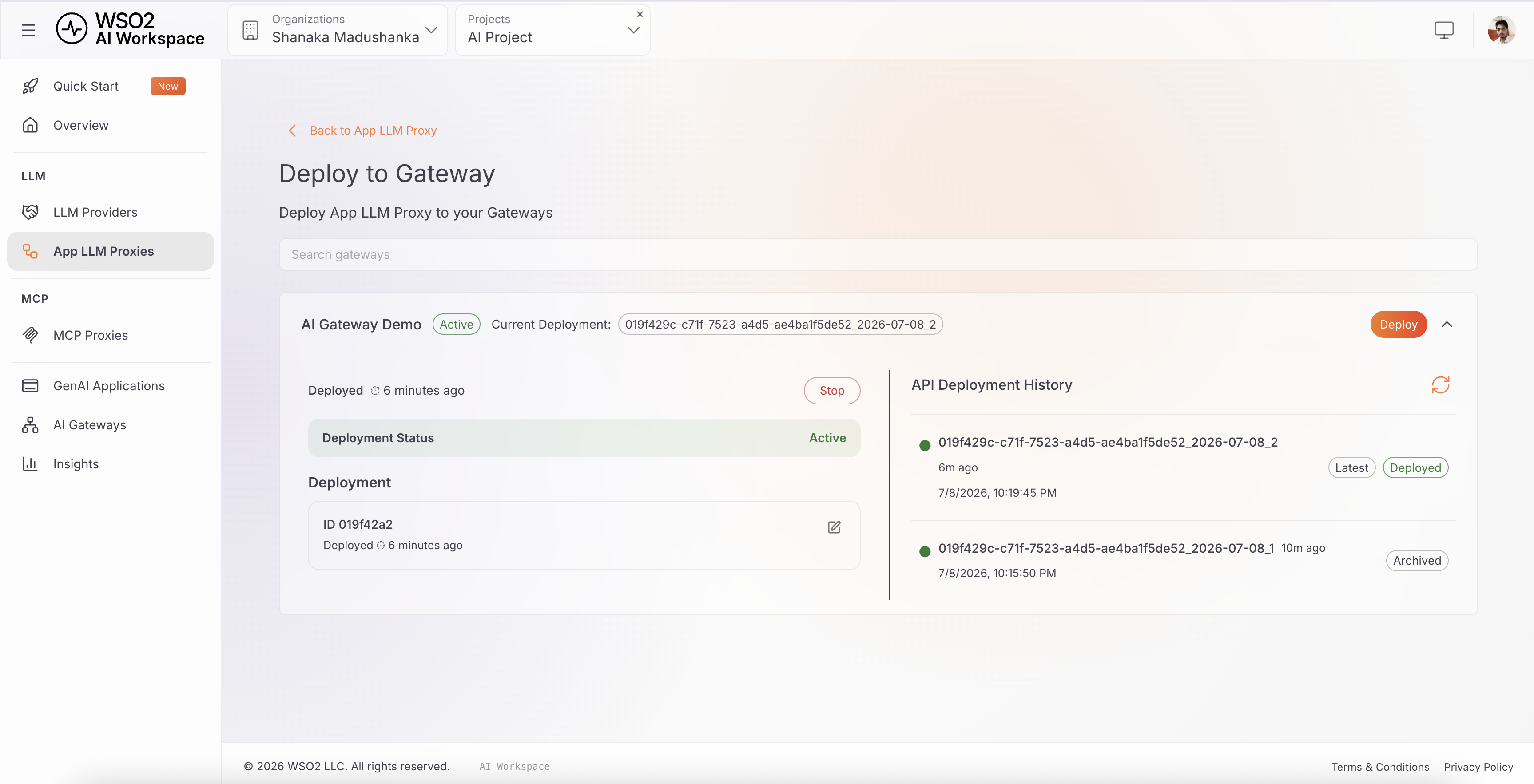The width and height of the screenshot is (1534, 784).
Task: Open the monitor display icon in the header
Action: [1443, 30]
